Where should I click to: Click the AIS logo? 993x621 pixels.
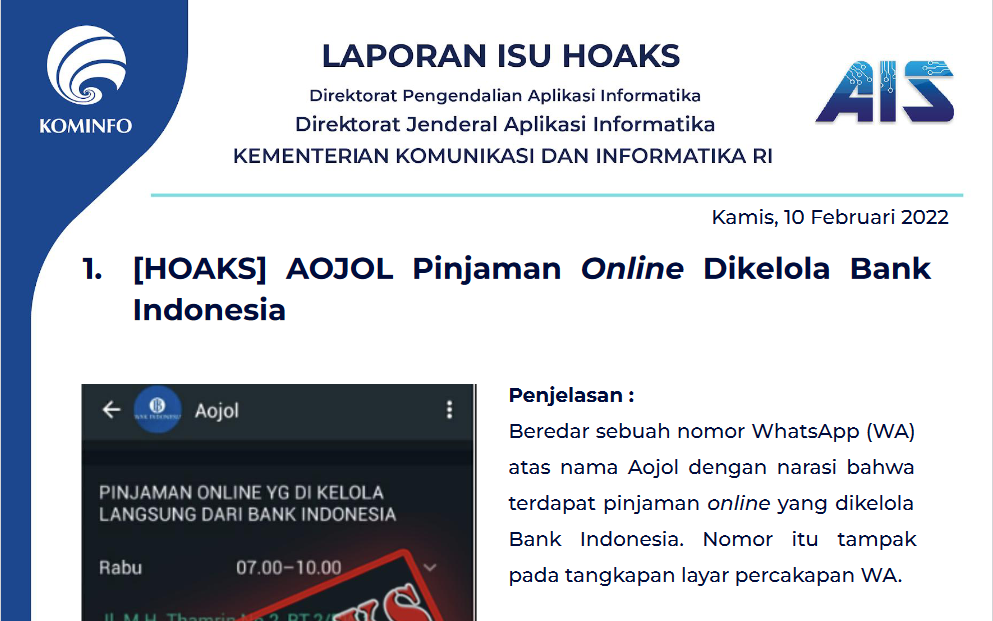(x=885, y=91)
